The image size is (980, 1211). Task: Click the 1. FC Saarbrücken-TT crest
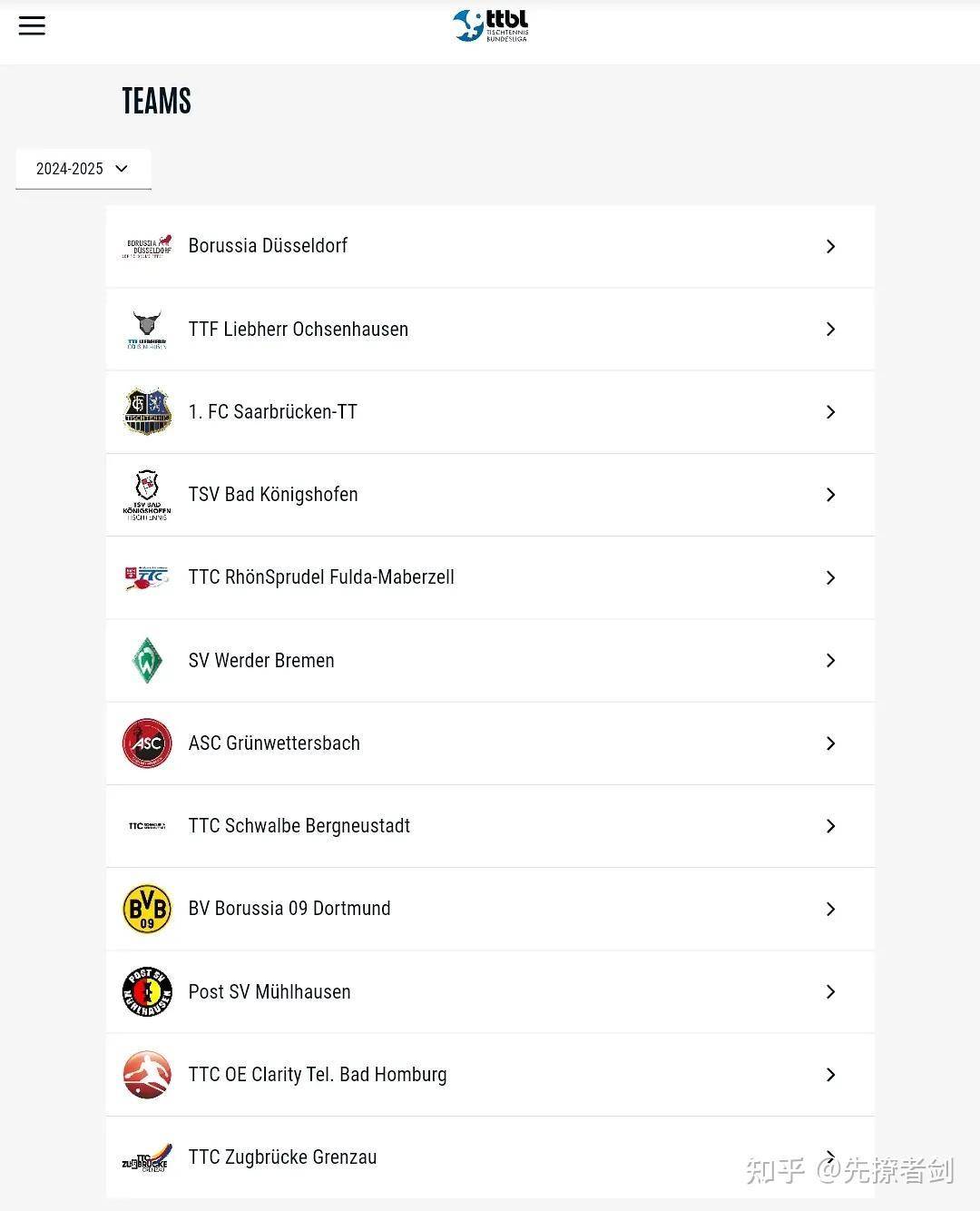click(147, 412)
